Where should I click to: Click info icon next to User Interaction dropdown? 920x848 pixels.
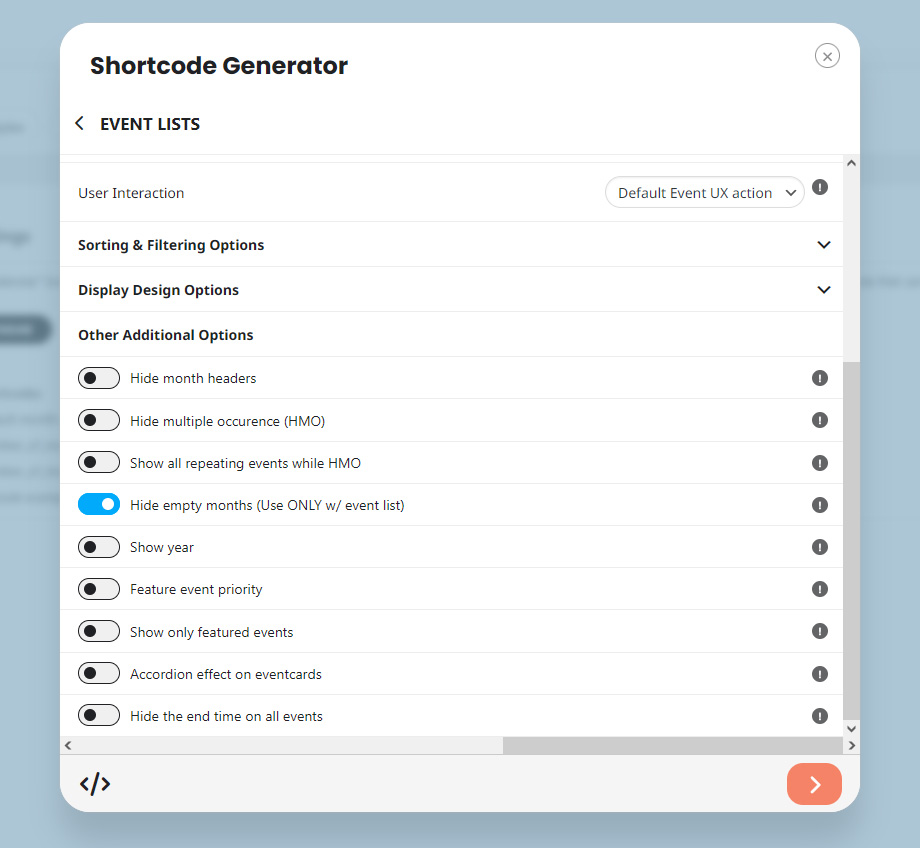tap(820, 187)
